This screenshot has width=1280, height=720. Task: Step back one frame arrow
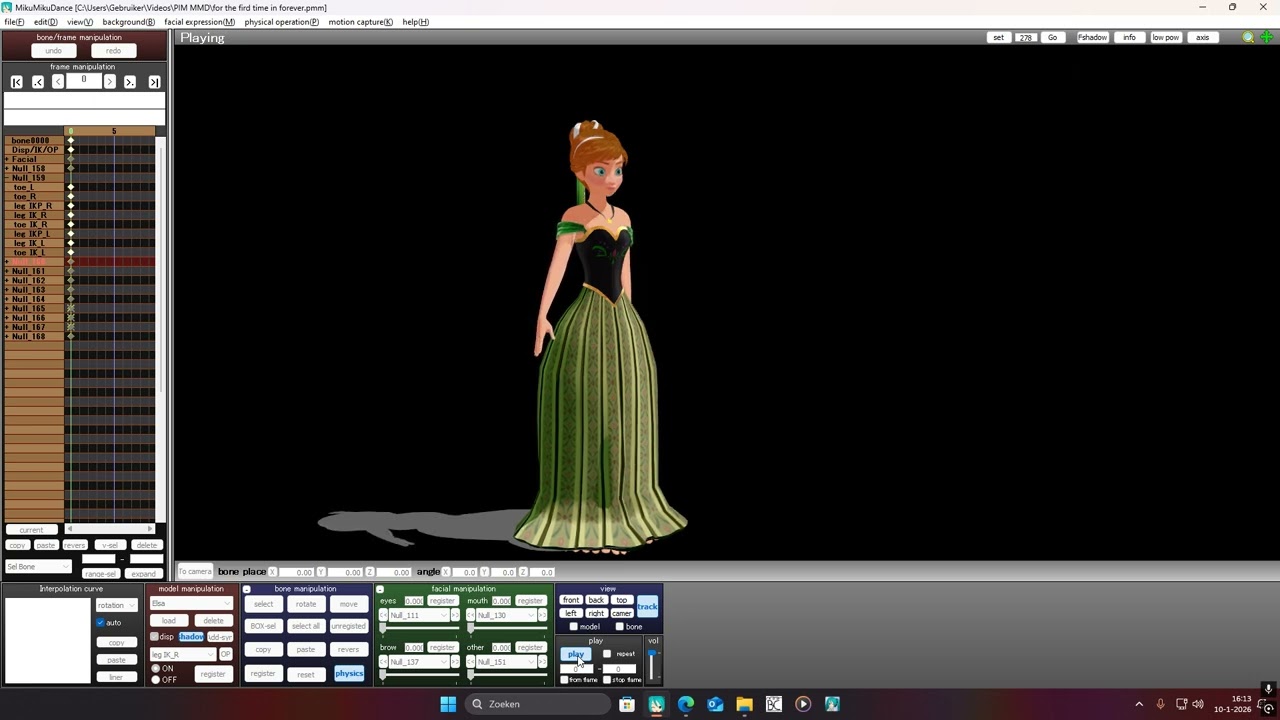pyautogui.click(x=58, y=82)
